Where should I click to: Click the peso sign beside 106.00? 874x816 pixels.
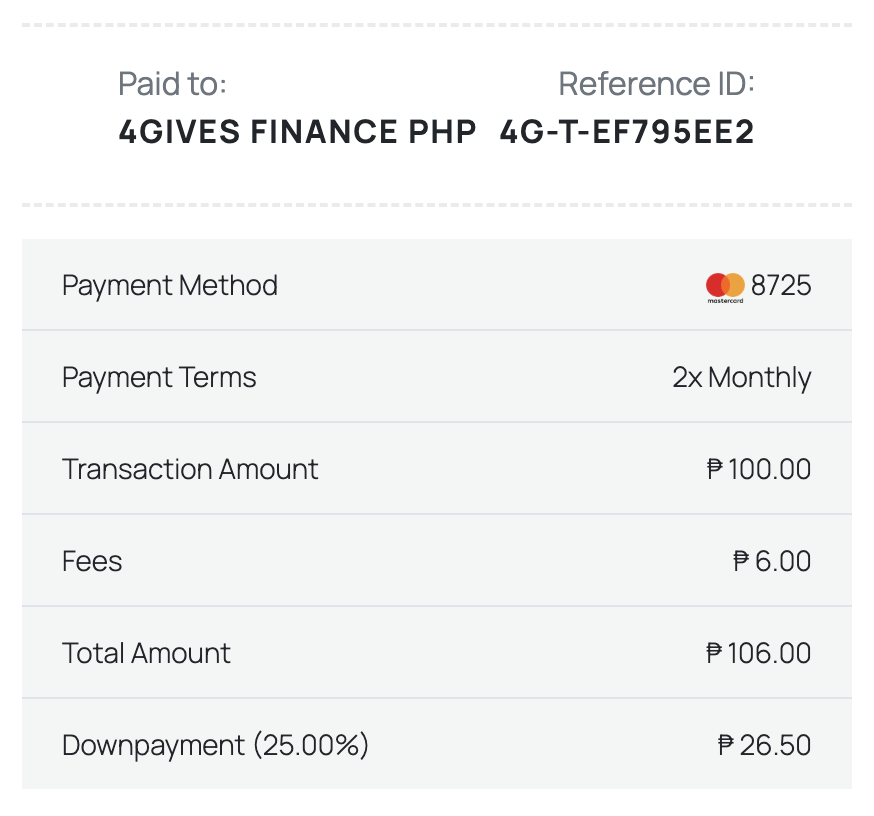click(715, 654)
